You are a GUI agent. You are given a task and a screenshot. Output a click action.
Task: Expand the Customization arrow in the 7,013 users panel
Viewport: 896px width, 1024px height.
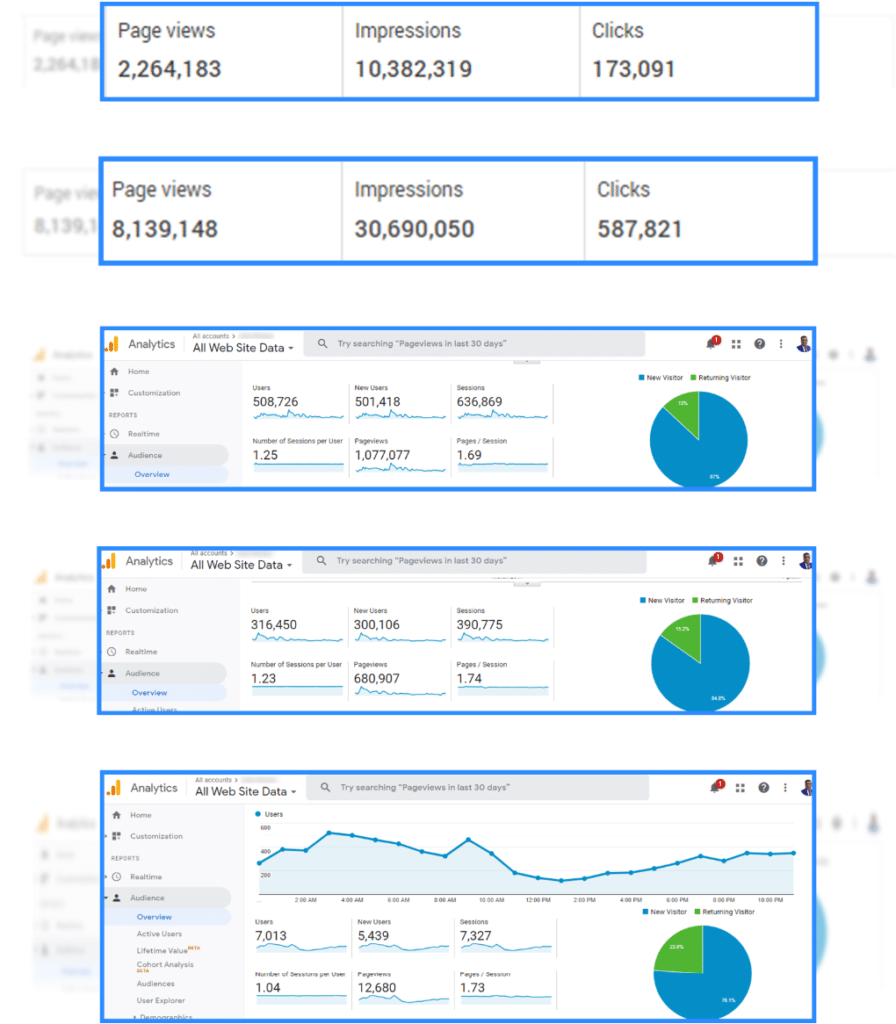click(x=106, y=836)
